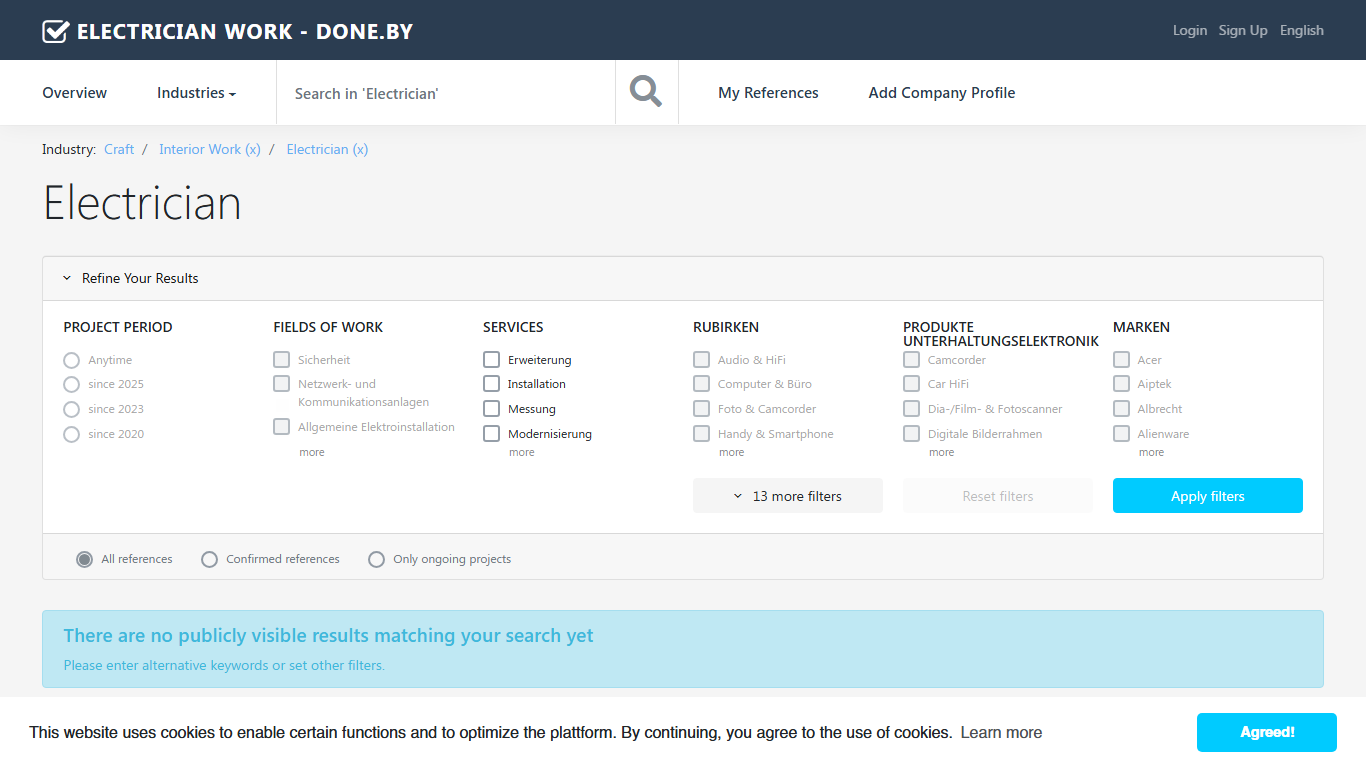This screenshot has height=768, width=1366.
Task: Show more Rubriken options
Action: click(x=732, y=453)
